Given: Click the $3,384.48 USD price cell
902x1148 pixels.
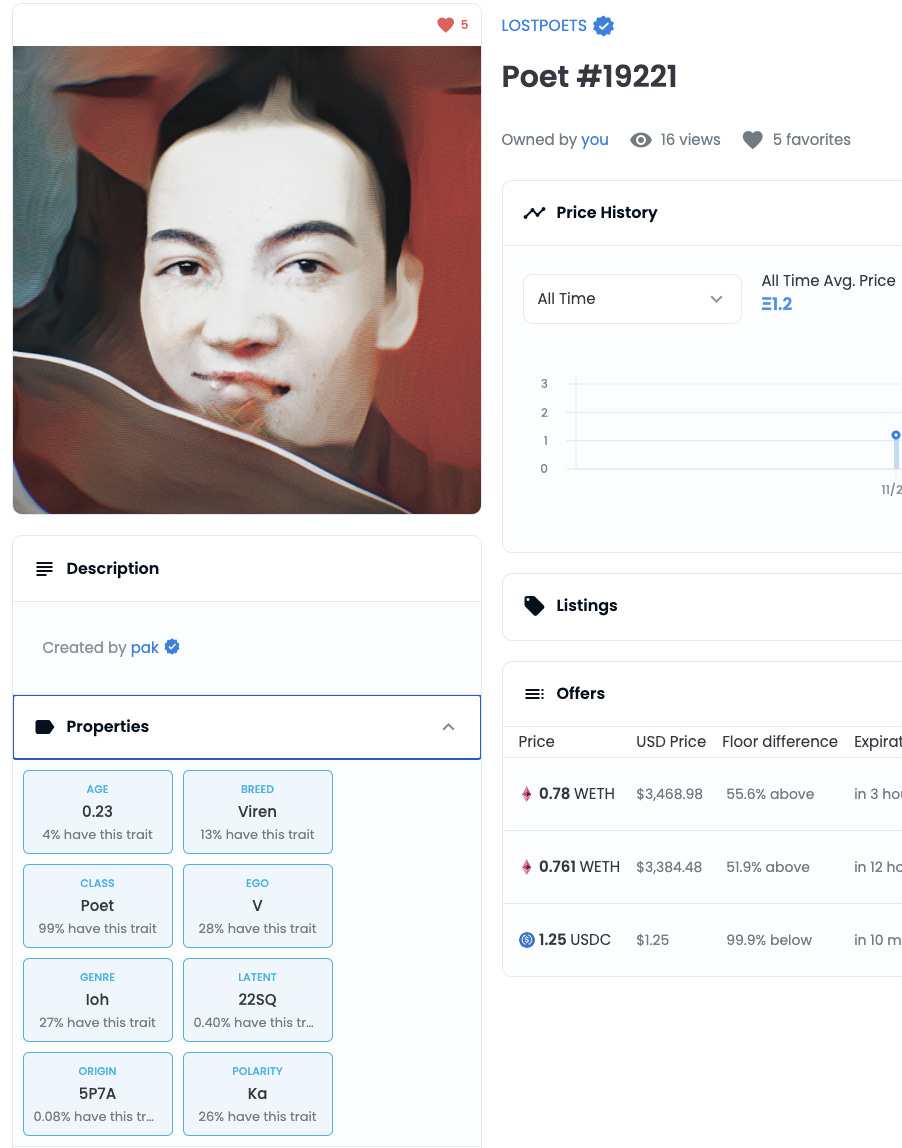Looking at the screenshot, I should pos(669,868).
